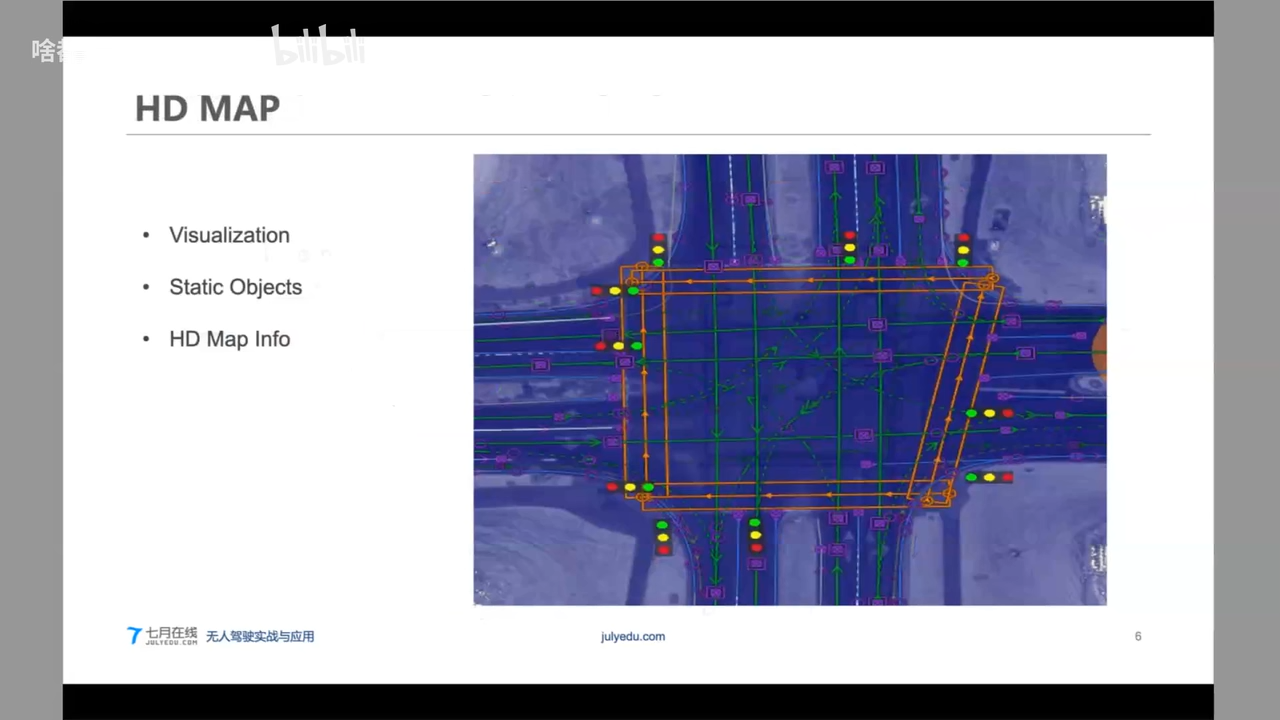Select the Visualization bullet point
The height and width of the screenshot is (720, 1280).
[x=229, y=235]
